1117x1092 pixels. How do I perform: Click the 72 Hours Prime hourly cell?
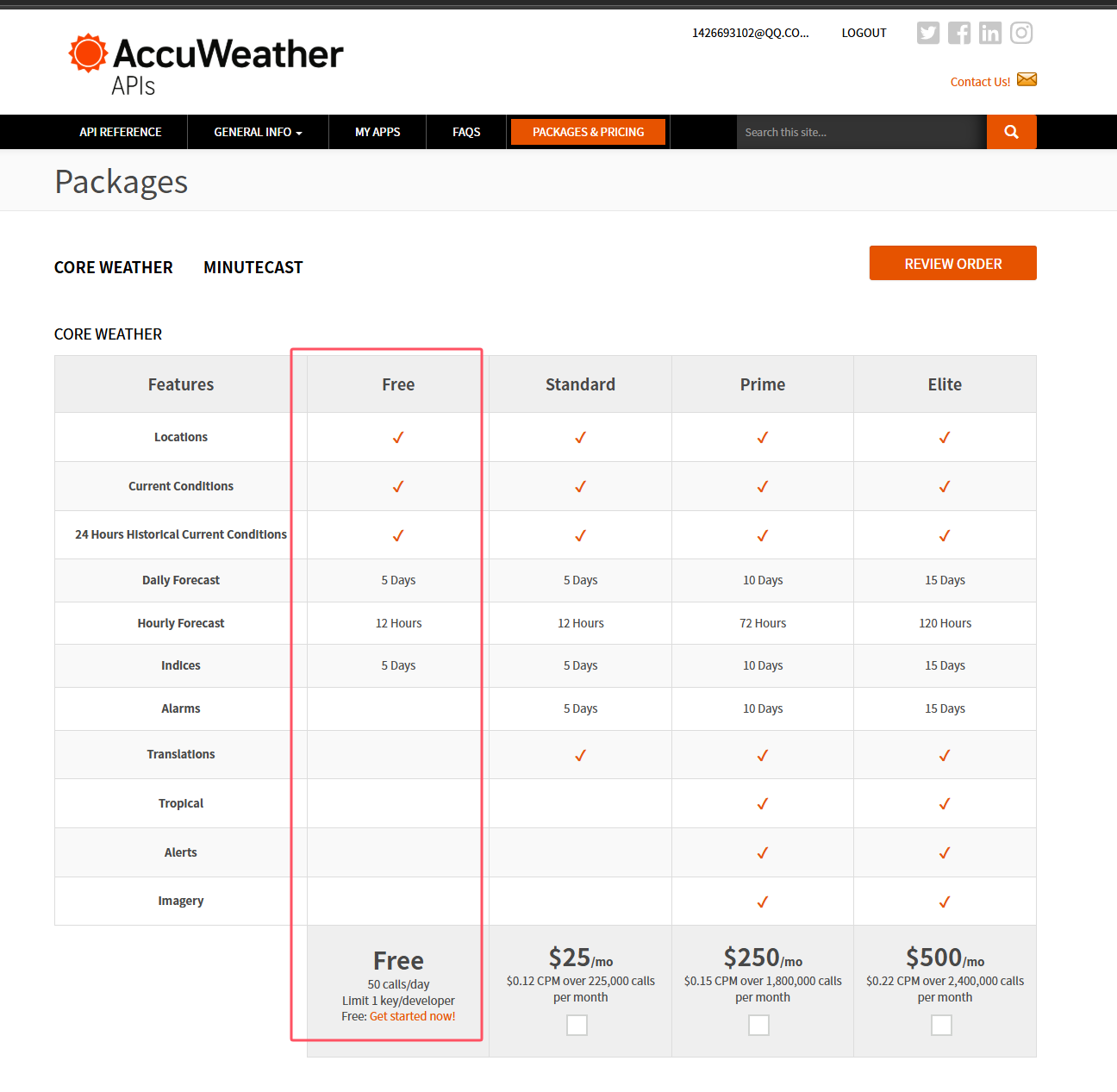coord(763,623)
